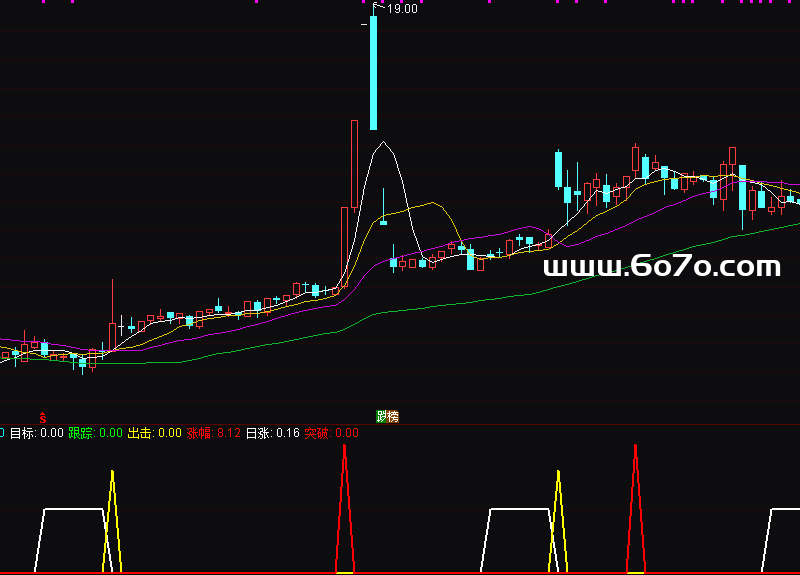Click the 跌榜 badge marker
This screenshot has width=800, height=575.
coord(387,416)
